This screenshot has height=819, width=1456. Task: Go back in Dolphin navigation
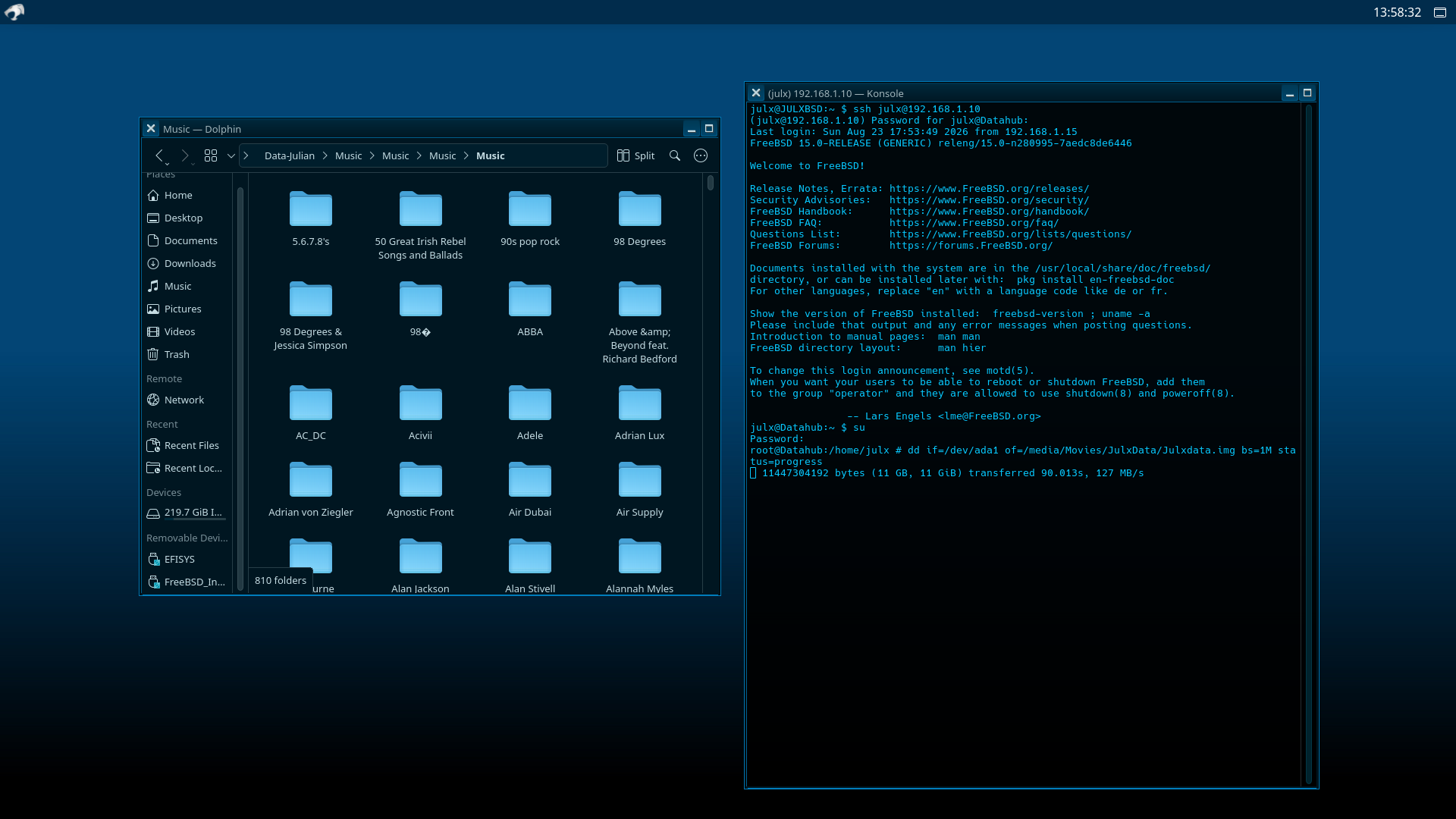159,155
